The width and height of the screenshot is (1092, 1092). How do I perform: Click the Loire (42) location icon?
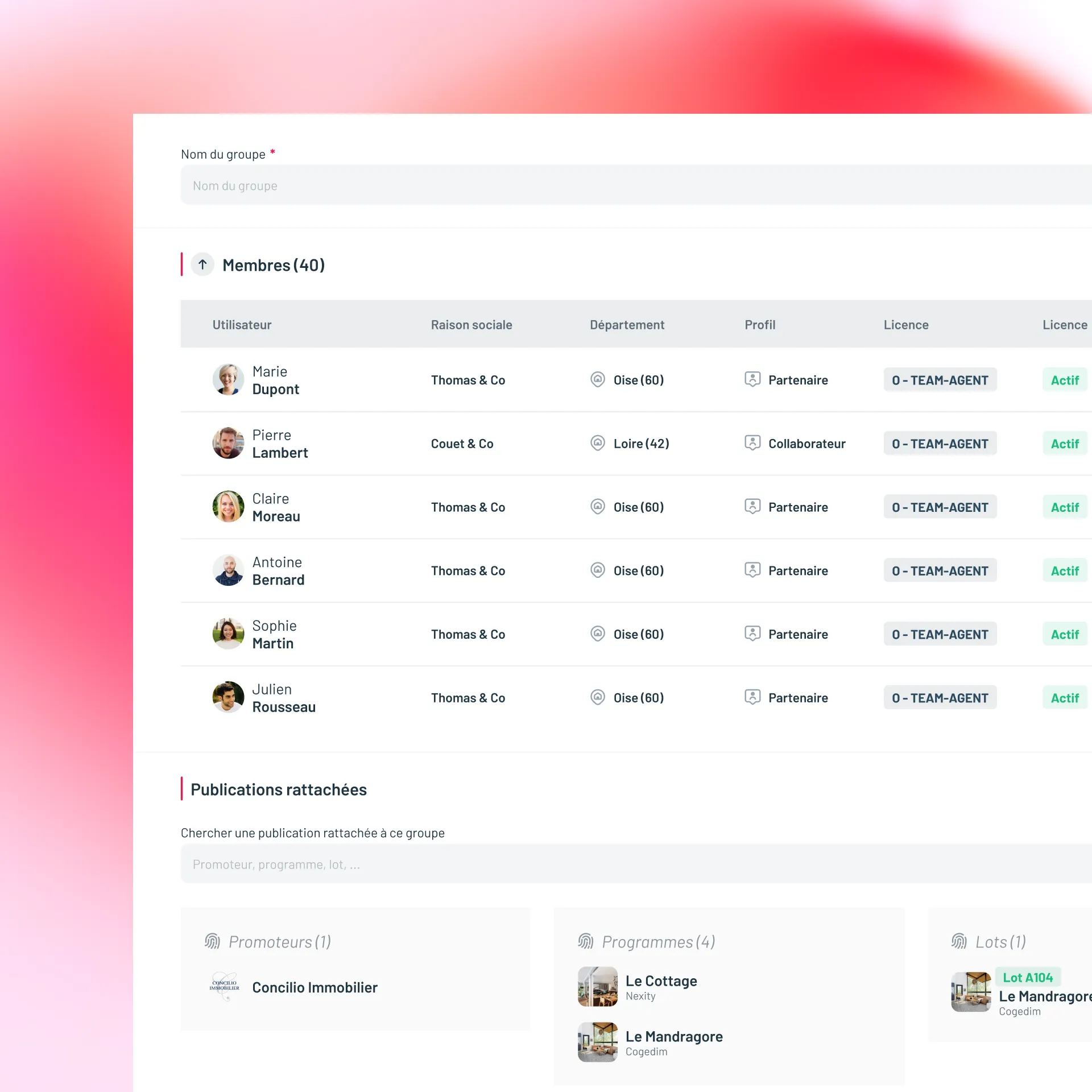pos(598,443)
